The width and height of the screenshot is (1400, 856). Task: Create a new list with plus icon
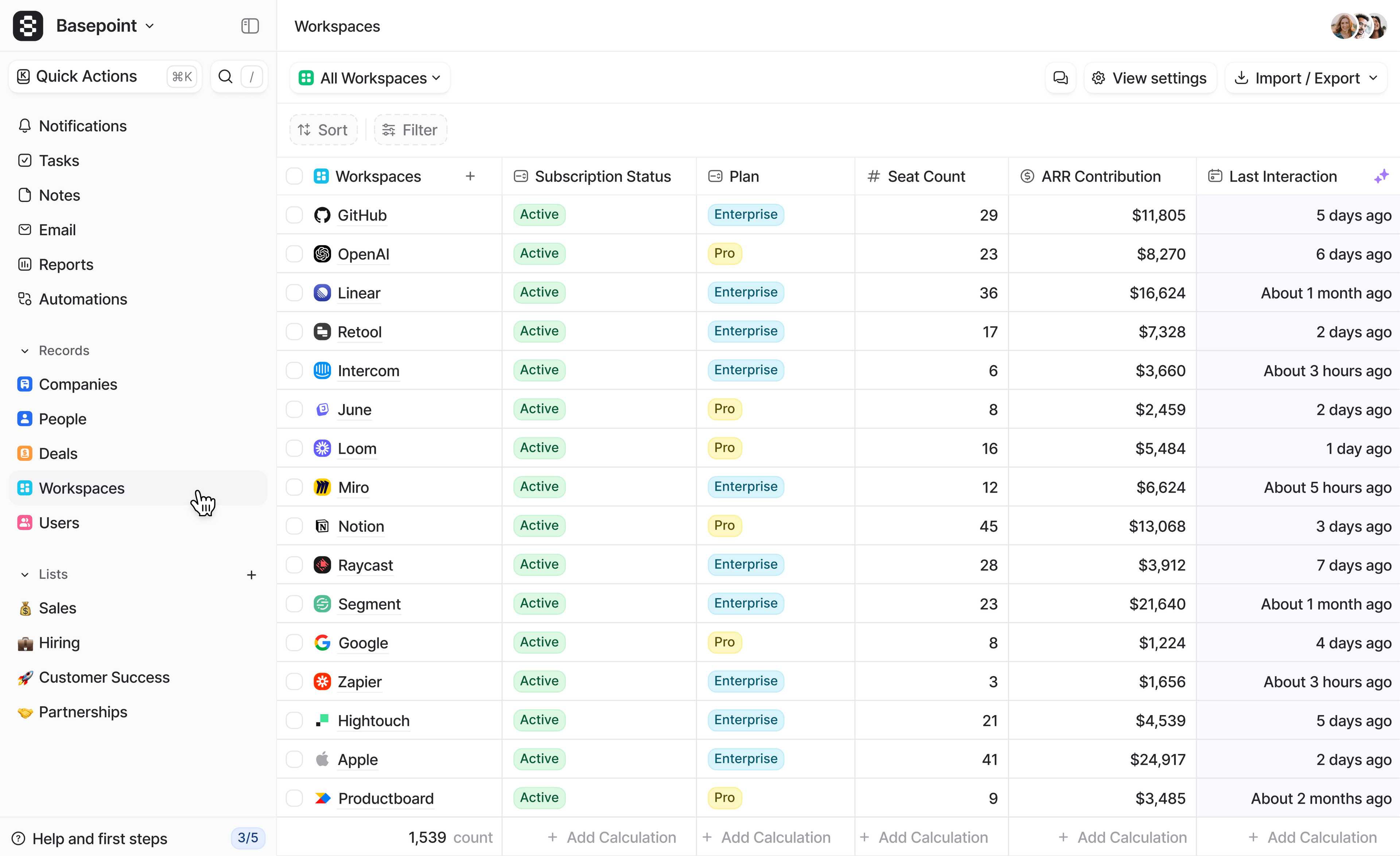click(251, 575)
